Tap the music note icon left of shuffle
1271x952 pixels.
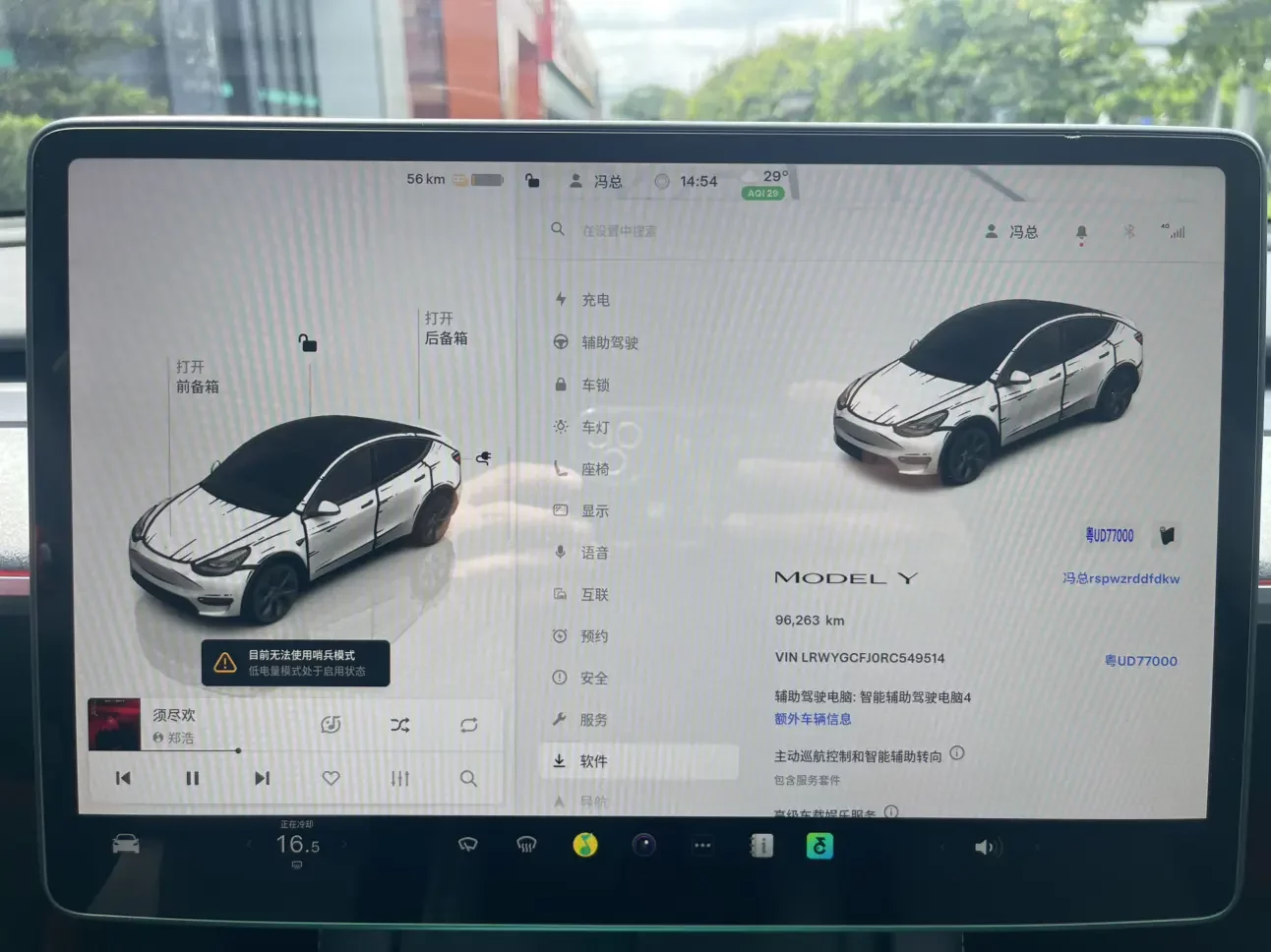(x=331, y=725)
